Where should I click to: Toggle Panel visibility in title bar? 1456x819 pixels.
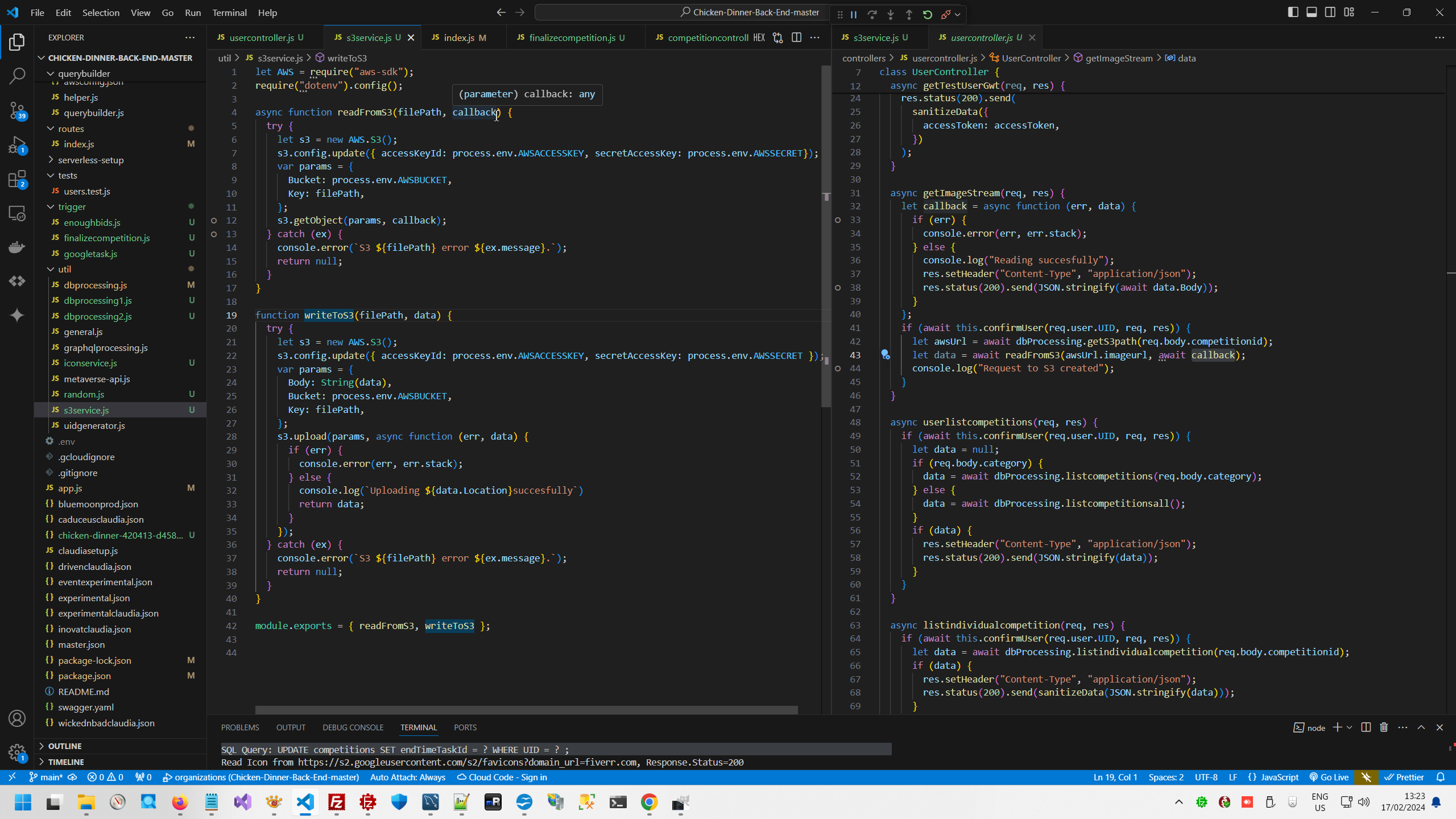(x=1312, y=13)
